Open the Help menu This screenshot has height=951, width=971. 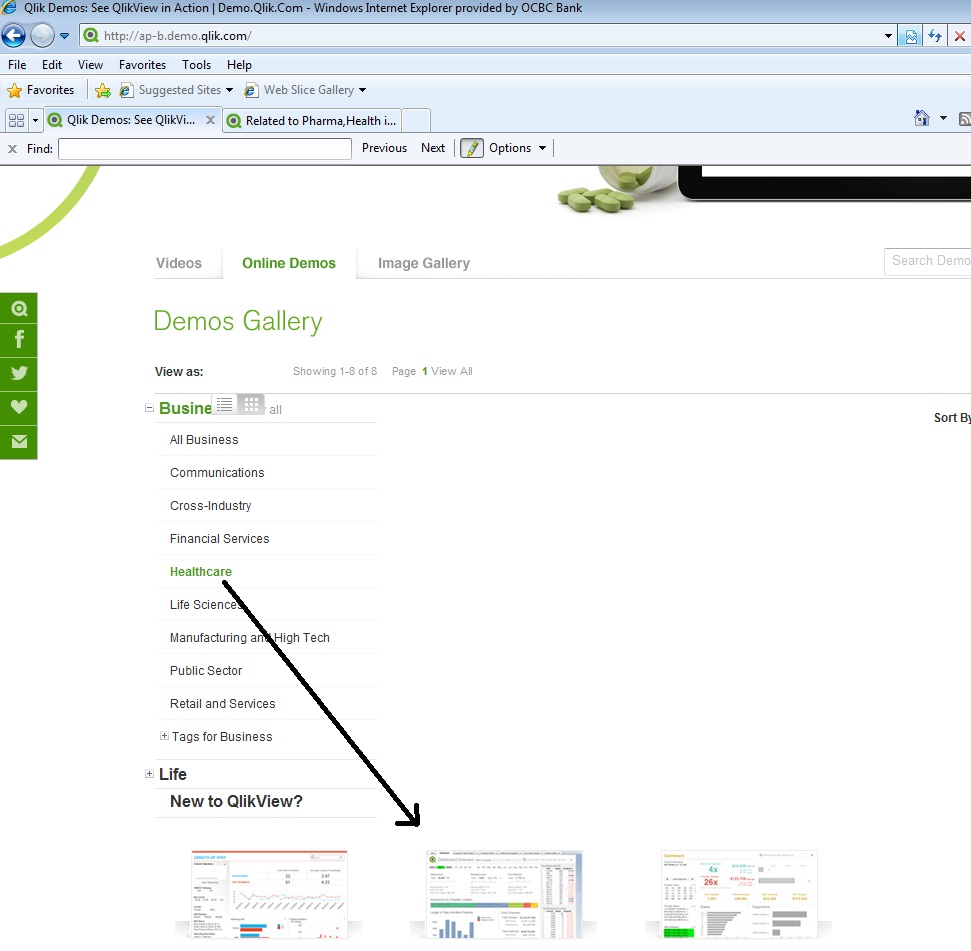pos(239,64)
